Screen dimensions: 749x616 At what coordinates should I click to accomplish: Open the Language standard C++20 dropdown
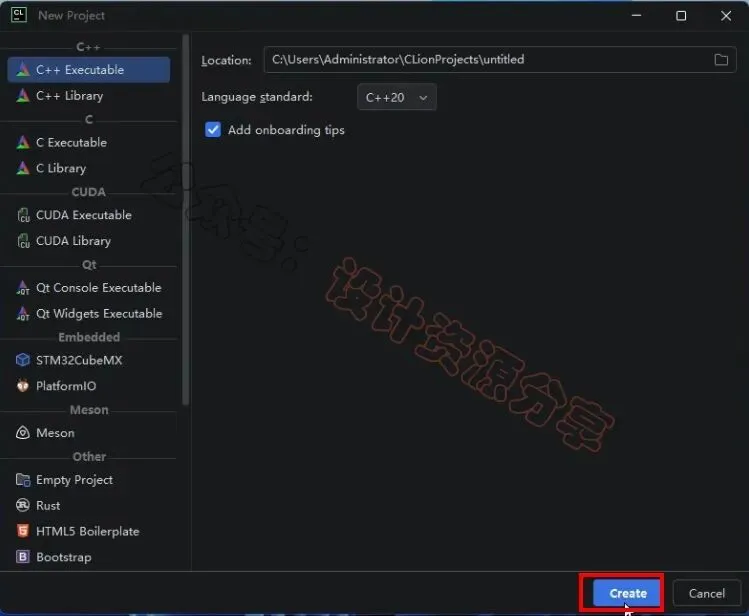[396, 97]
